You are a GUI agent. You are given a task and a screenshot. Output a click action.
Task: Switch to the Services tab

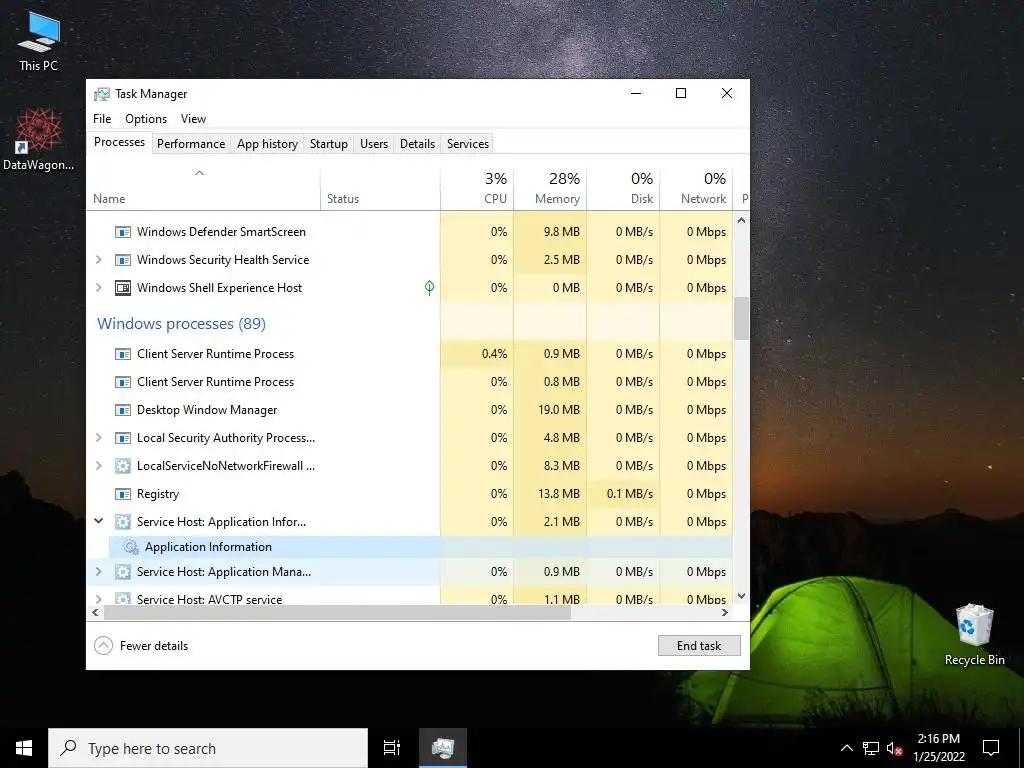tap(468, 144)
